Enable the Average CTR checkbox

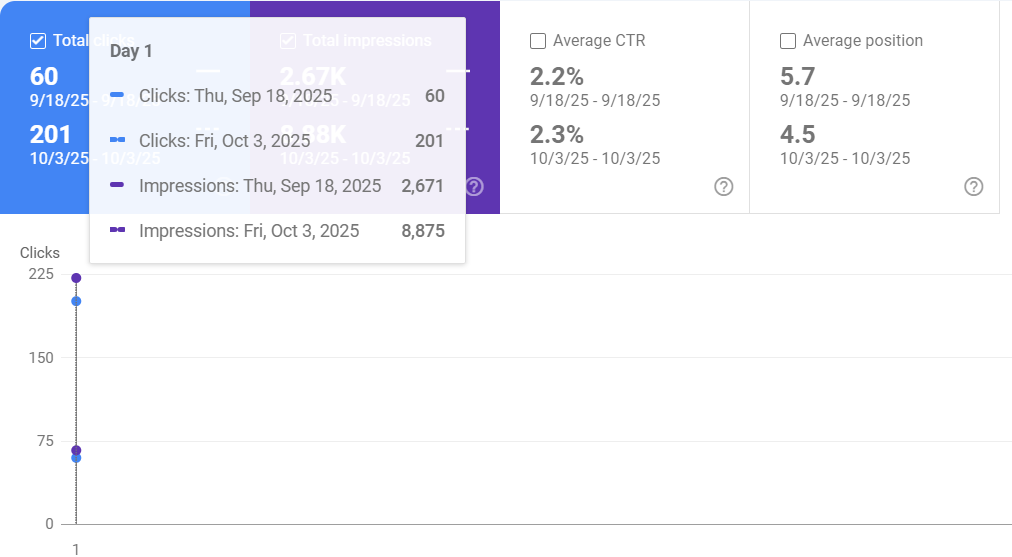(x=538, y=41)
